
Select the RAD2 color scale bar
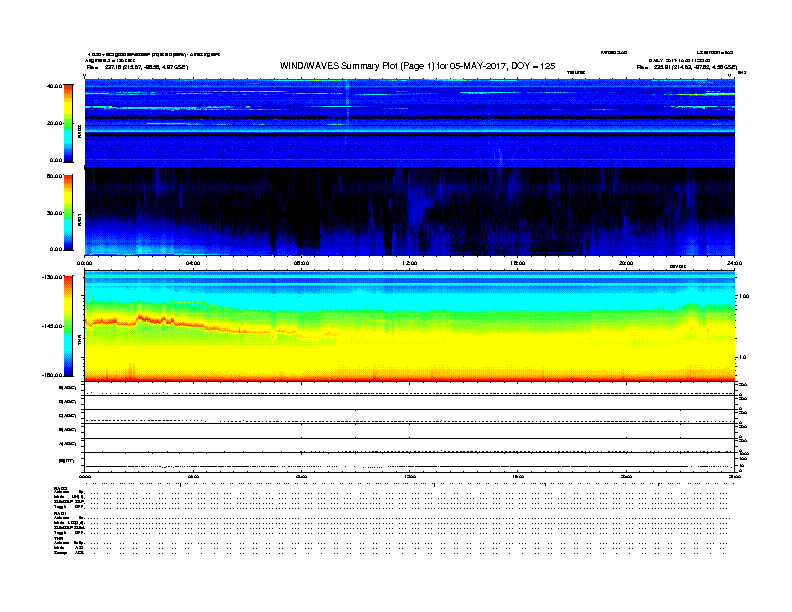[x=68, y=123]
